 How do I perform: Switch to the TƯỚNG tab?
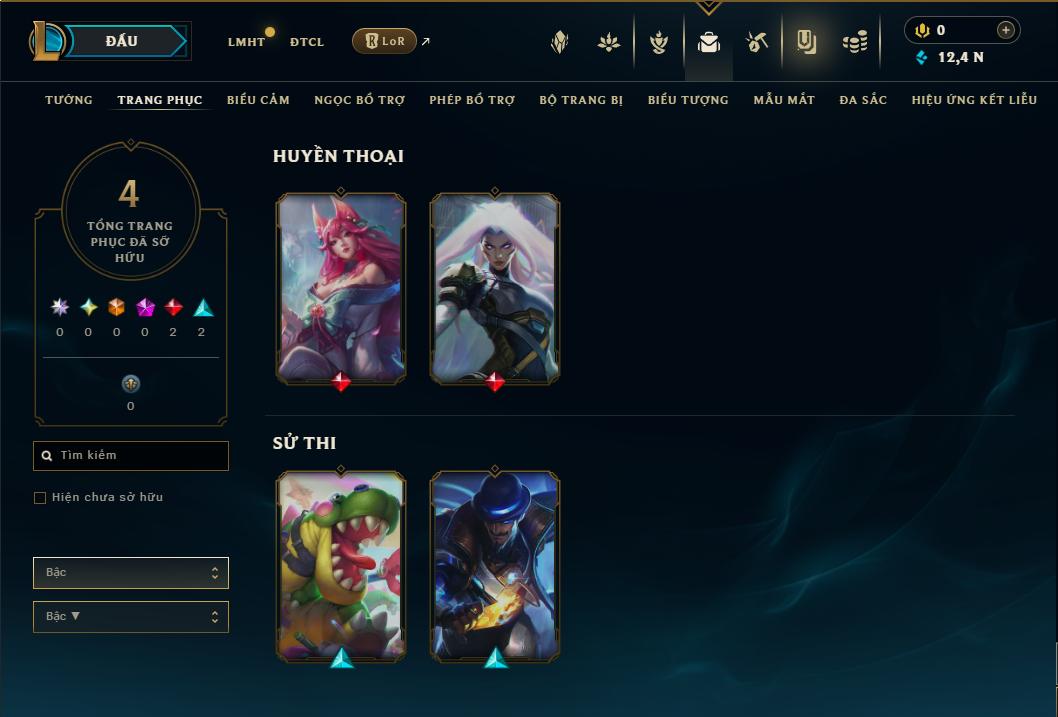tap(69, 100)
